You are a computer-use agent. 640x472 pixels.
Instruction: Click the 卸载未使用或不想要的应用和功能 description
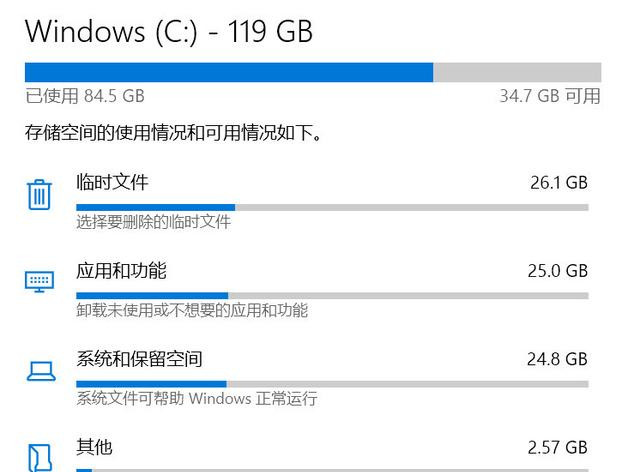(192, 310)
